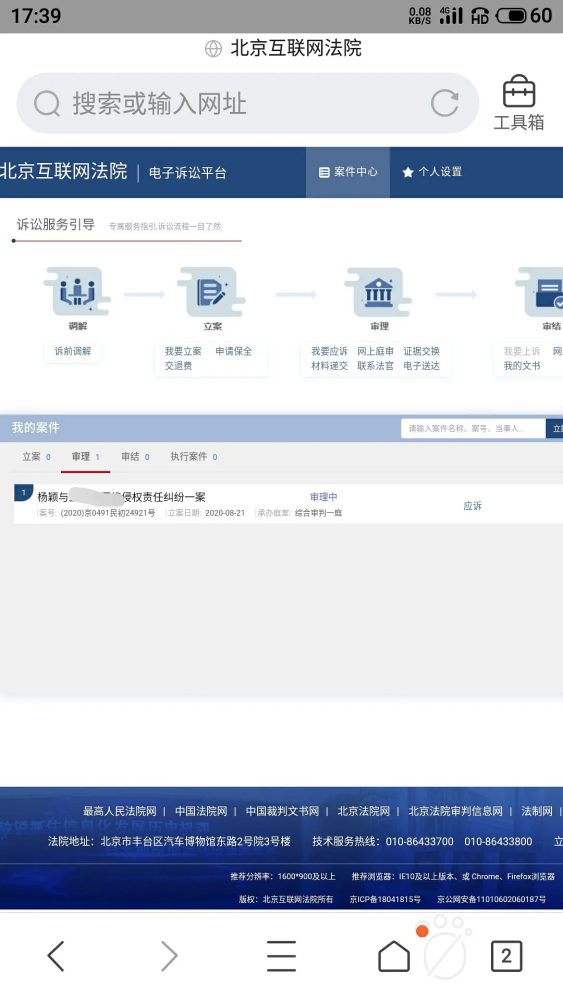Switch to the 立案 0 tab

[36, 457]
